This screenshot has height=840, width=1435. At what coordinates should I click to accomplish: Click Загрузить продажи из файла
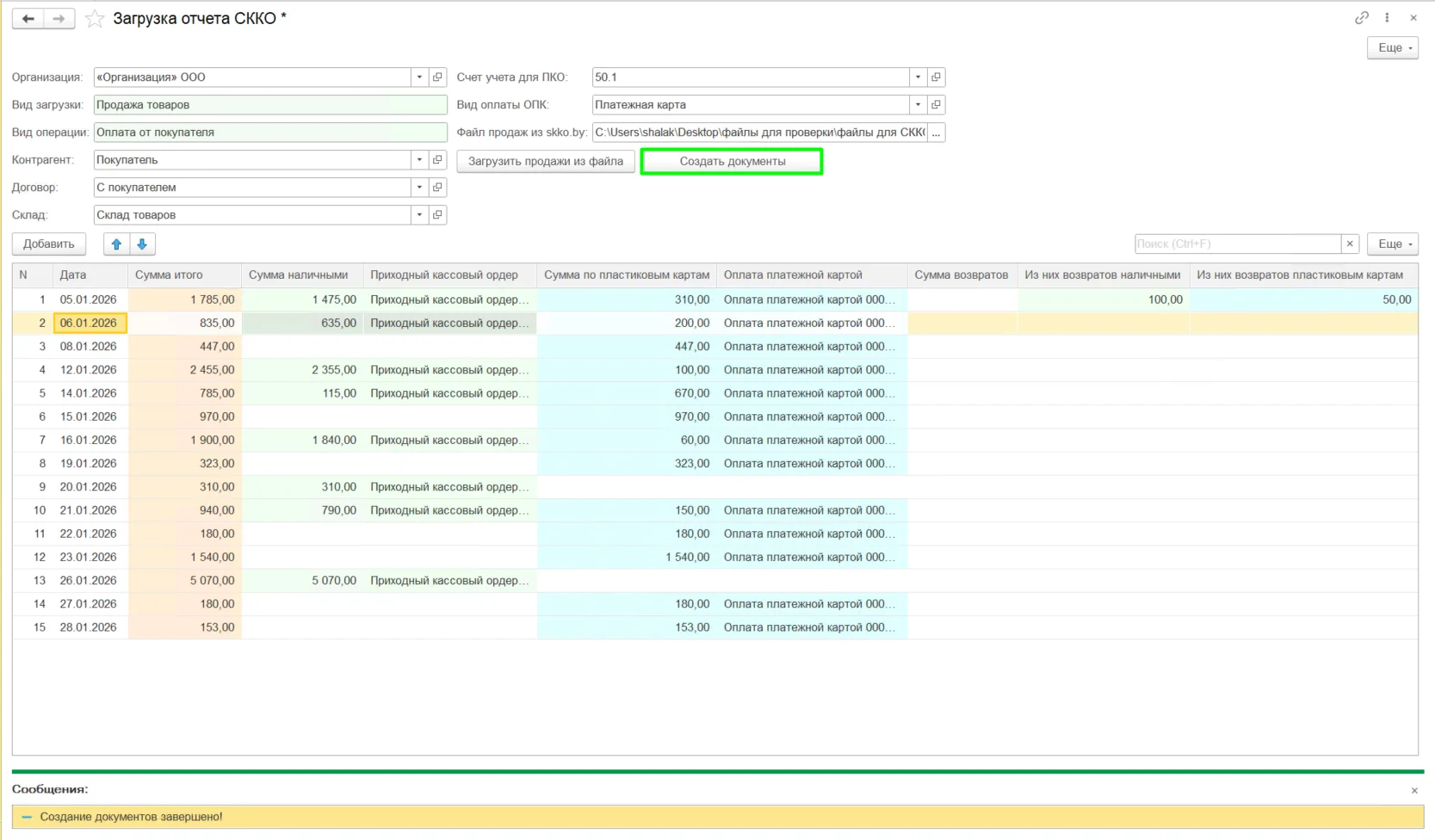coord(546,161)
